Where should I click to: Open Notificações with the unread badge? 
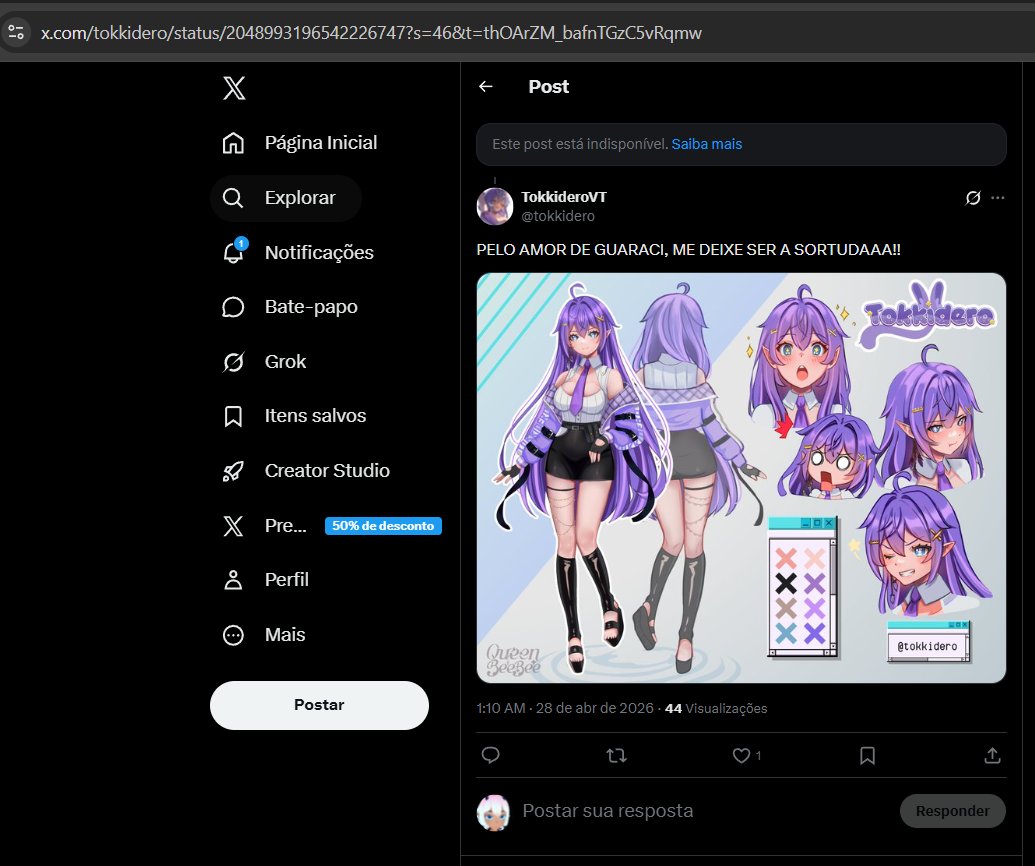tap(298, 252)
